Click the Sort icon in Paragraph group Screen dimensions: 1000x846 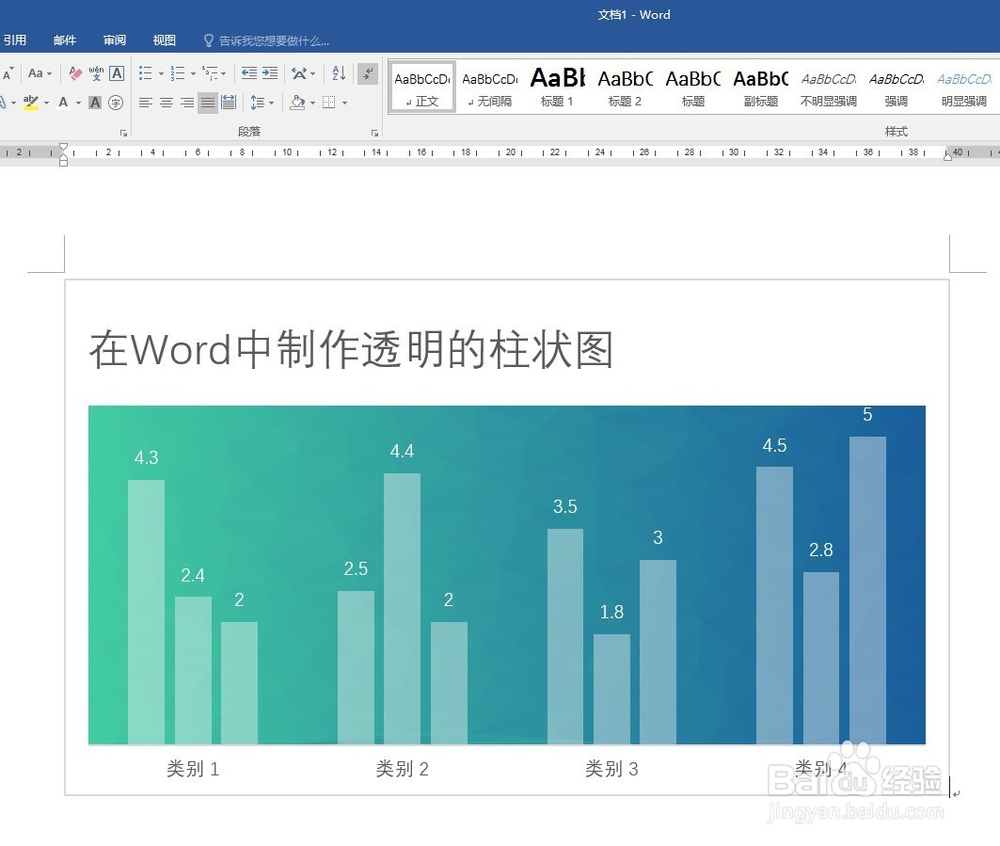point(337,73)
